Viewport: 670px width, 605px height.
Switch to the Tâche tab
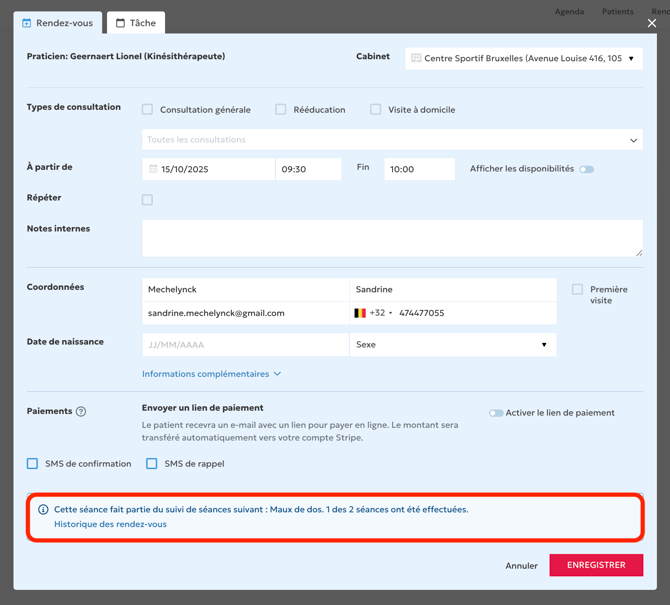click(136, 23)
